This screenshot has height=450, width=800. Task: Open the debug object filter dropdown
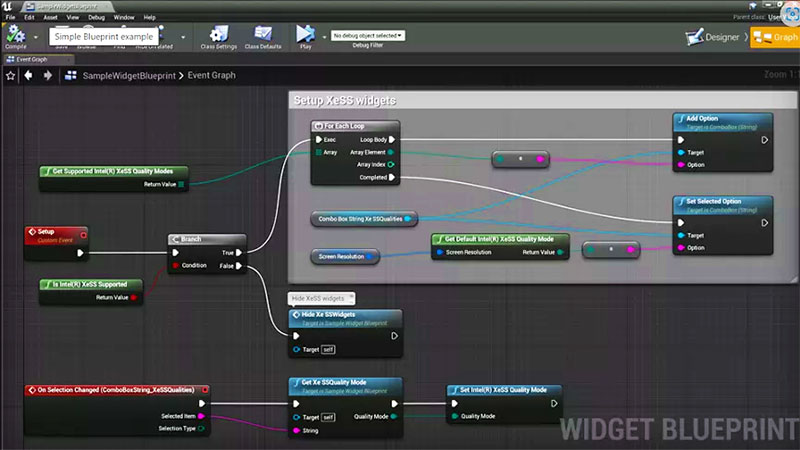click(x=368, y=36)
